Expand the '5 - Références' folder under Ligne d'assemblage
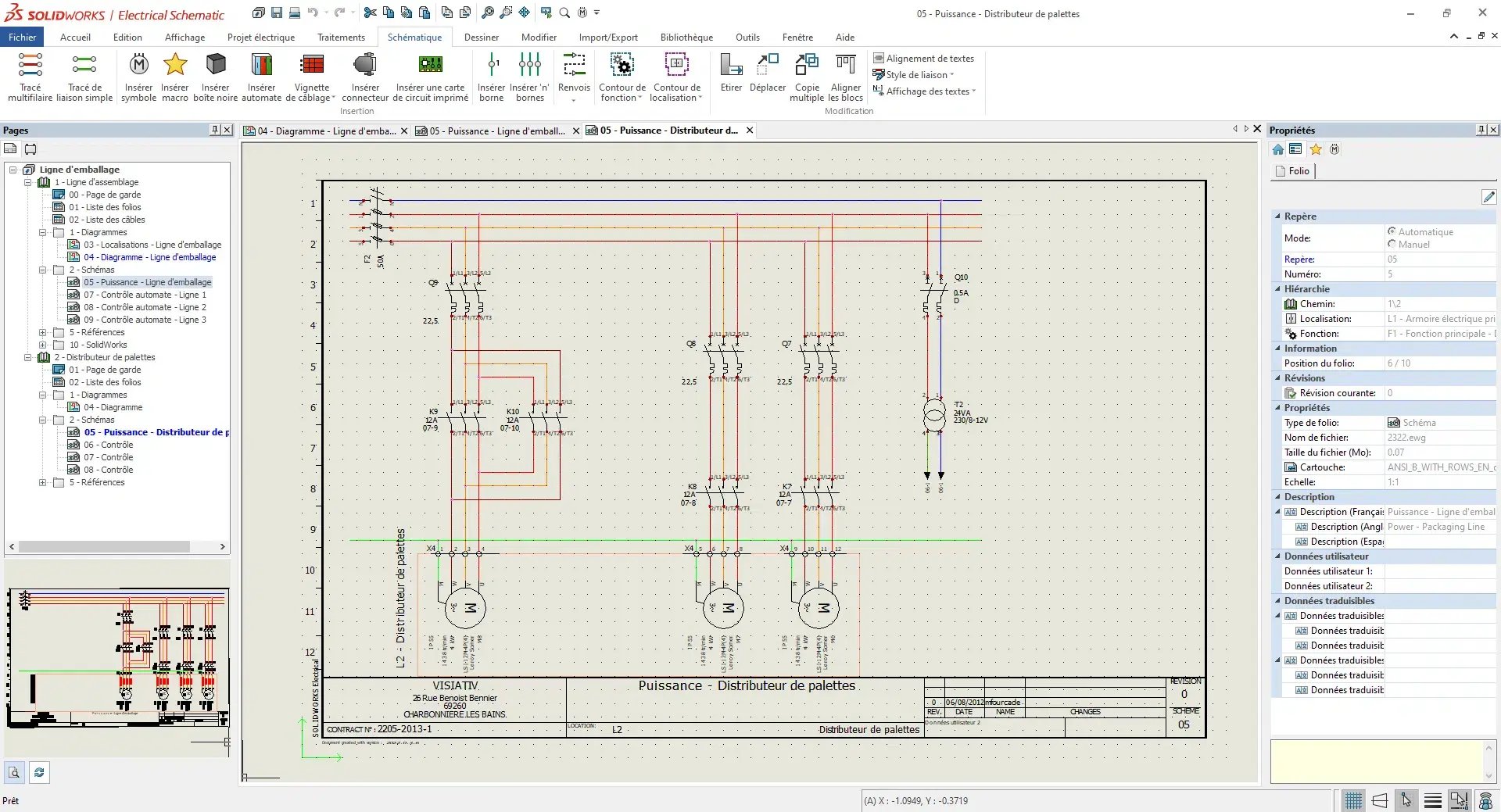 [43, 332]
